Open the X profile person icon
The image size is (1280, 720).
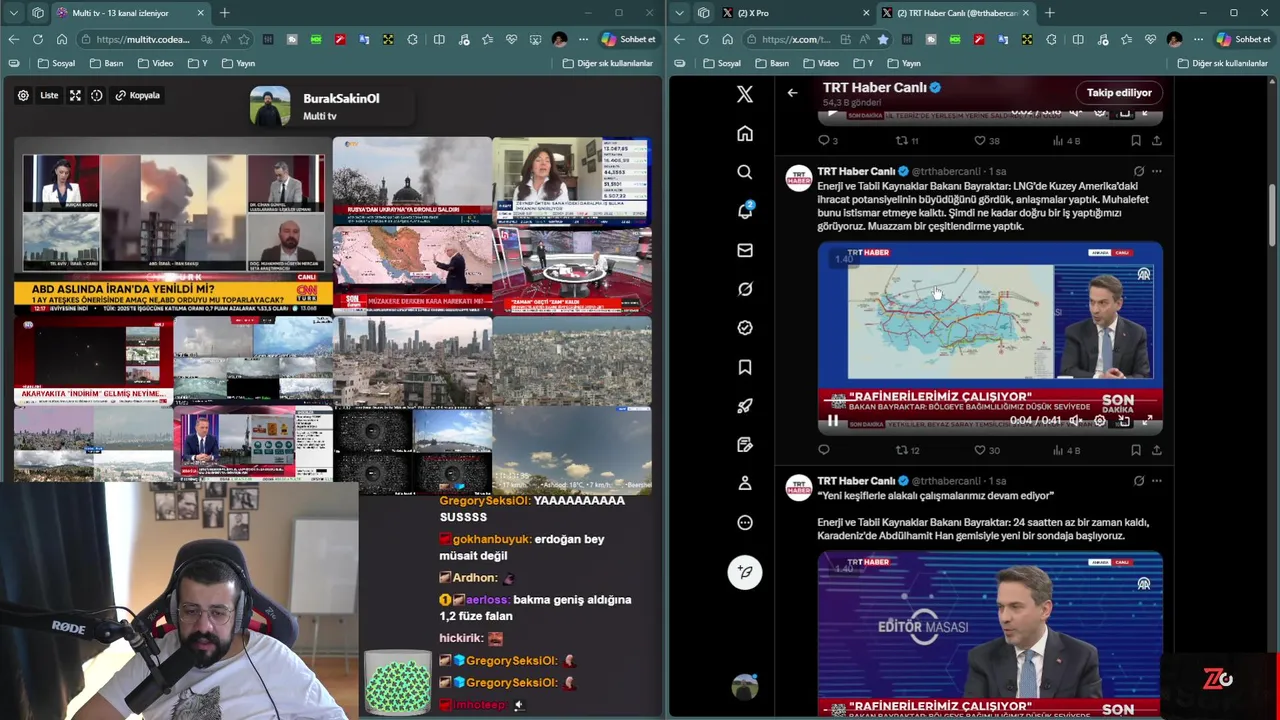click(744, 483)
